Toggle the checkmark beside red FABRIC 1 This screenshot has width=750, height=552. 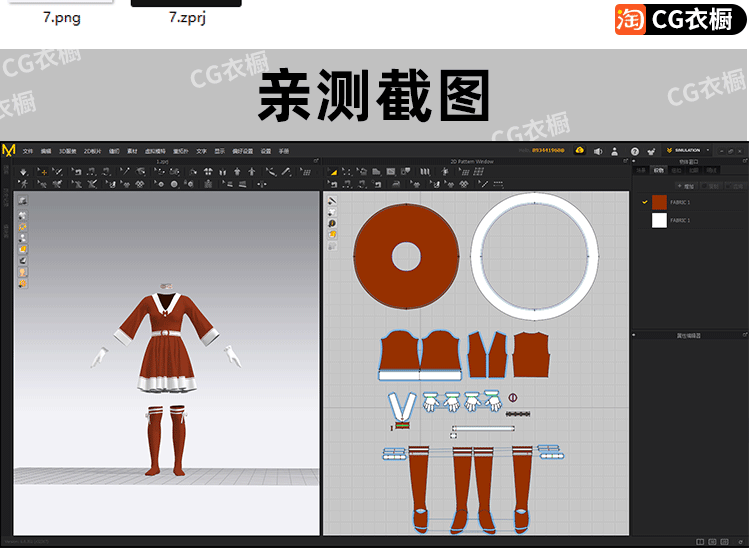(x=644, y=202)
